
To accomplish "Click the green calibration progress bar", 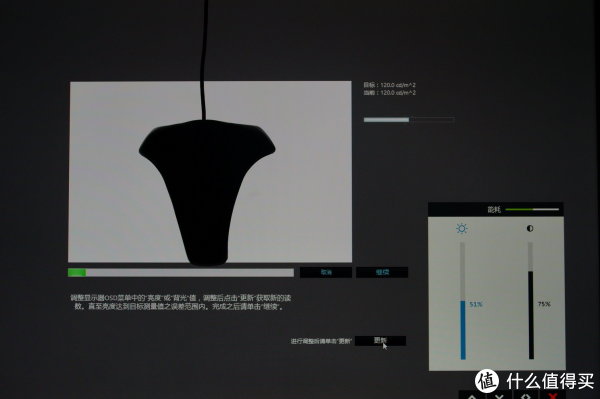I will tap(181, 272).
